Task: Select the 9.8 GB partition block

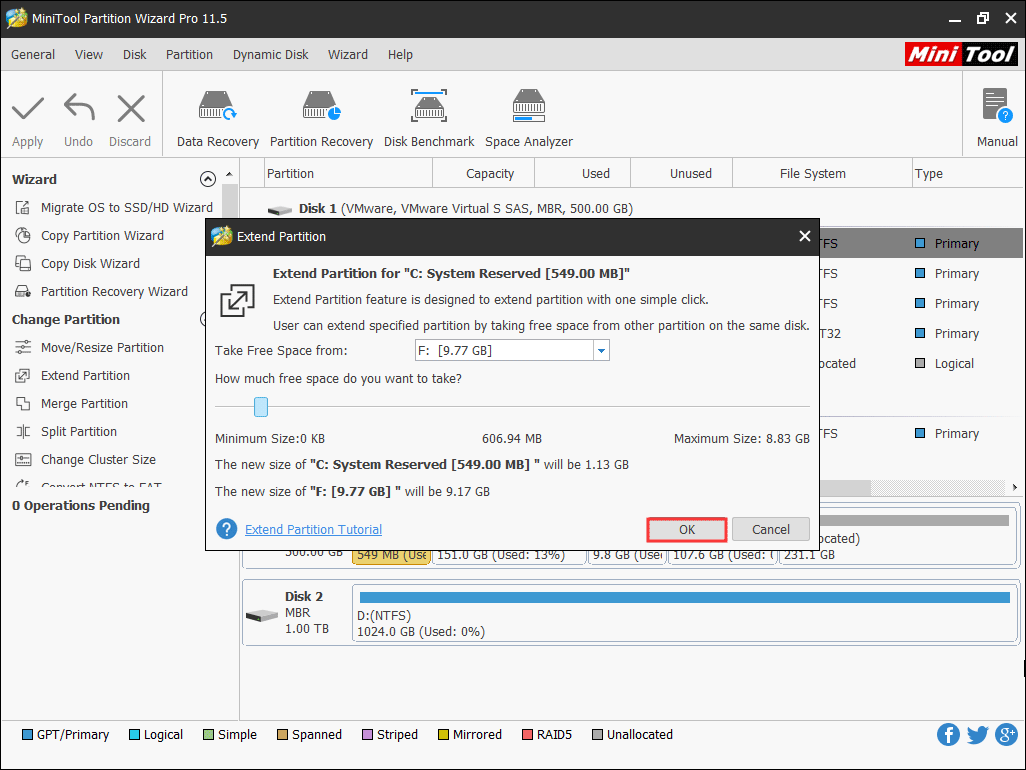Action: coord(626,555)
